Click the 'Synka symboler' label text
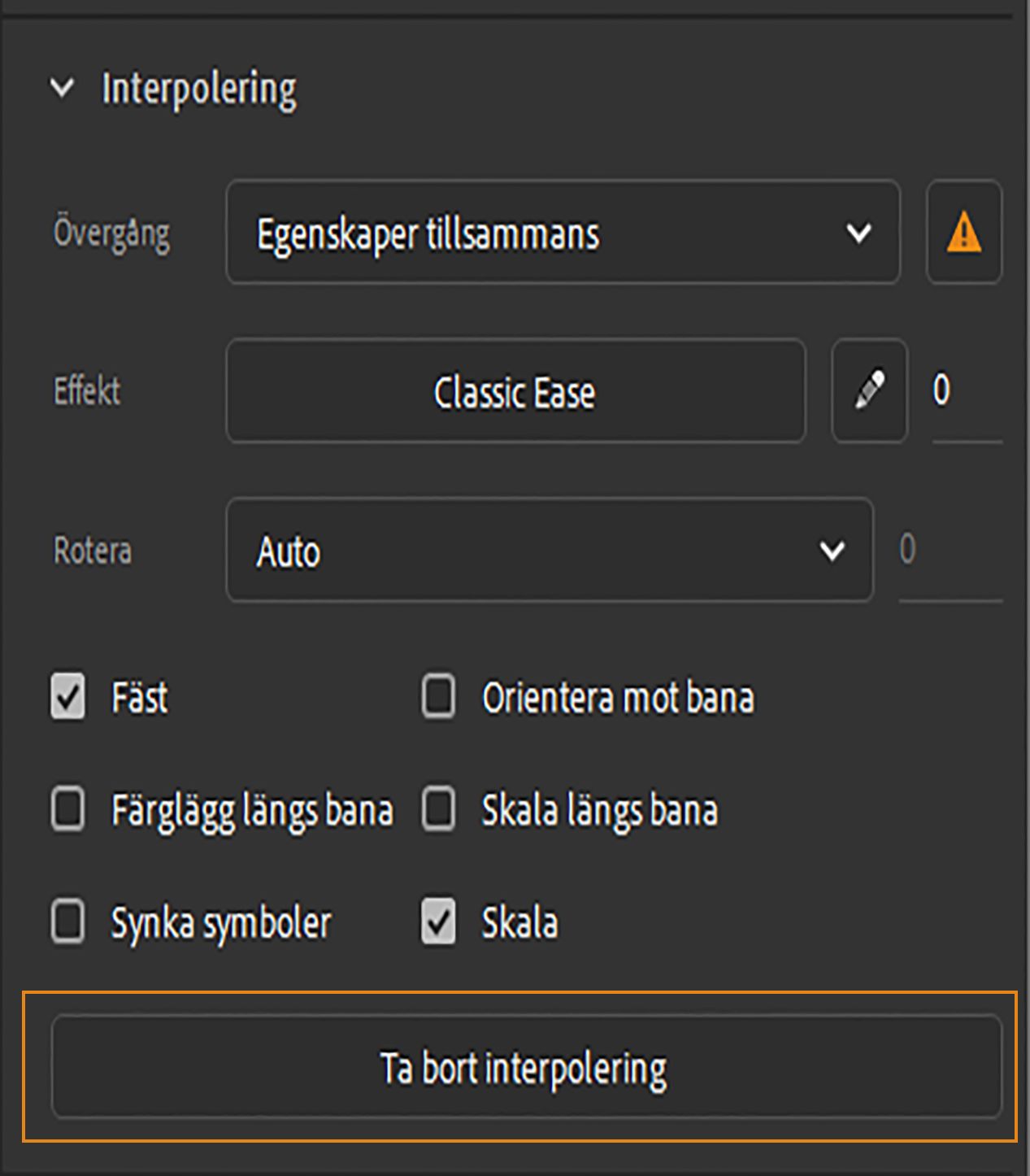 (x=221, y=923)
